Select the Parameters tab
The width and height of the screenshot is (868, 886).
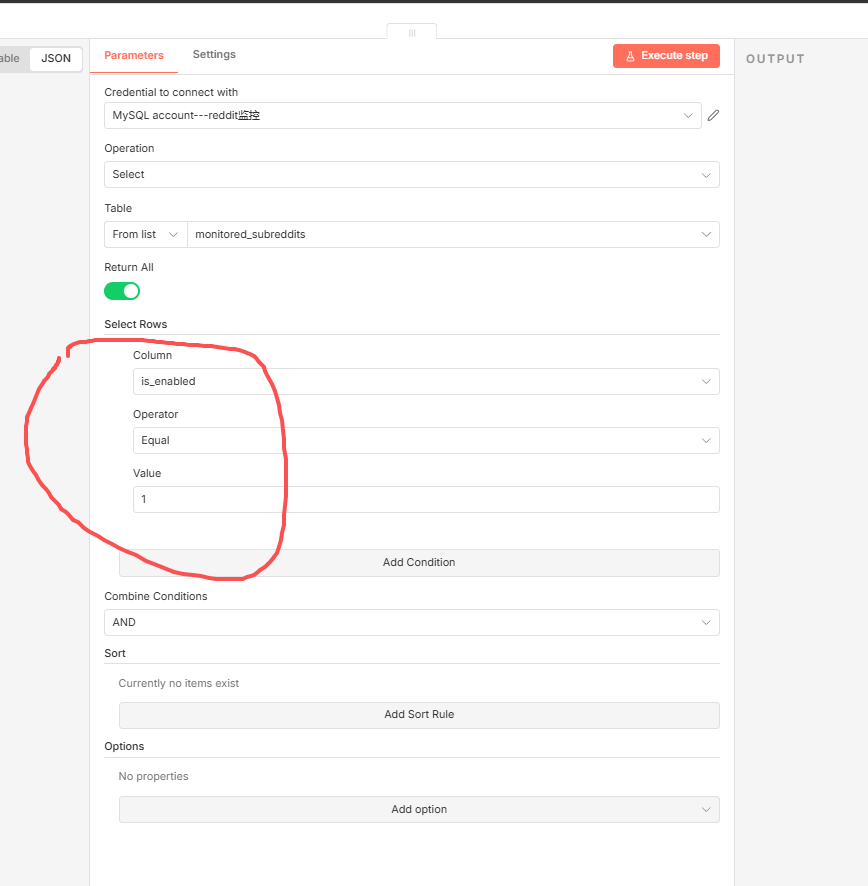pos(134,56)
